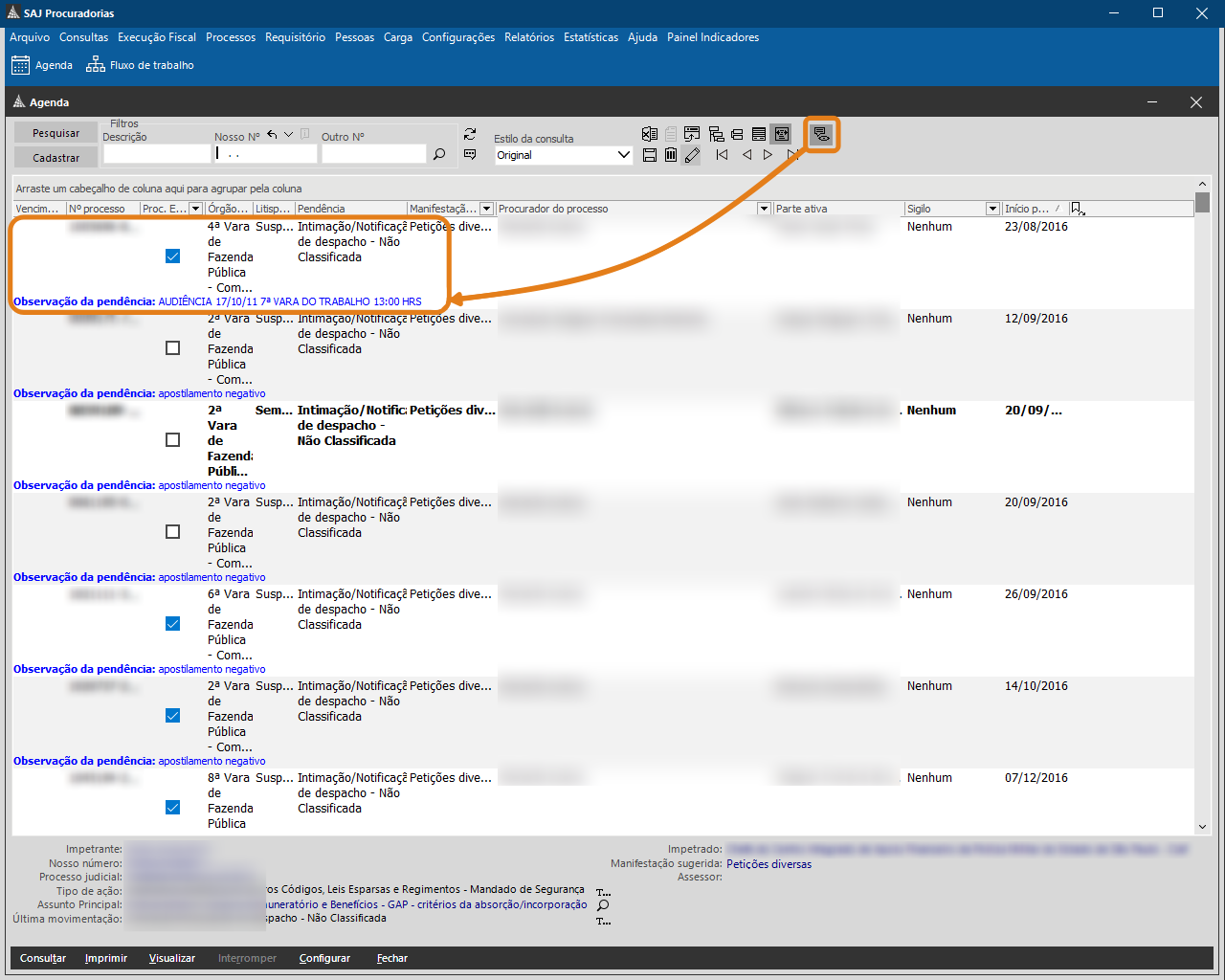Click the vertical scrollbar down arrow
1225x980 pixels.
click(x=1203, y=826)
